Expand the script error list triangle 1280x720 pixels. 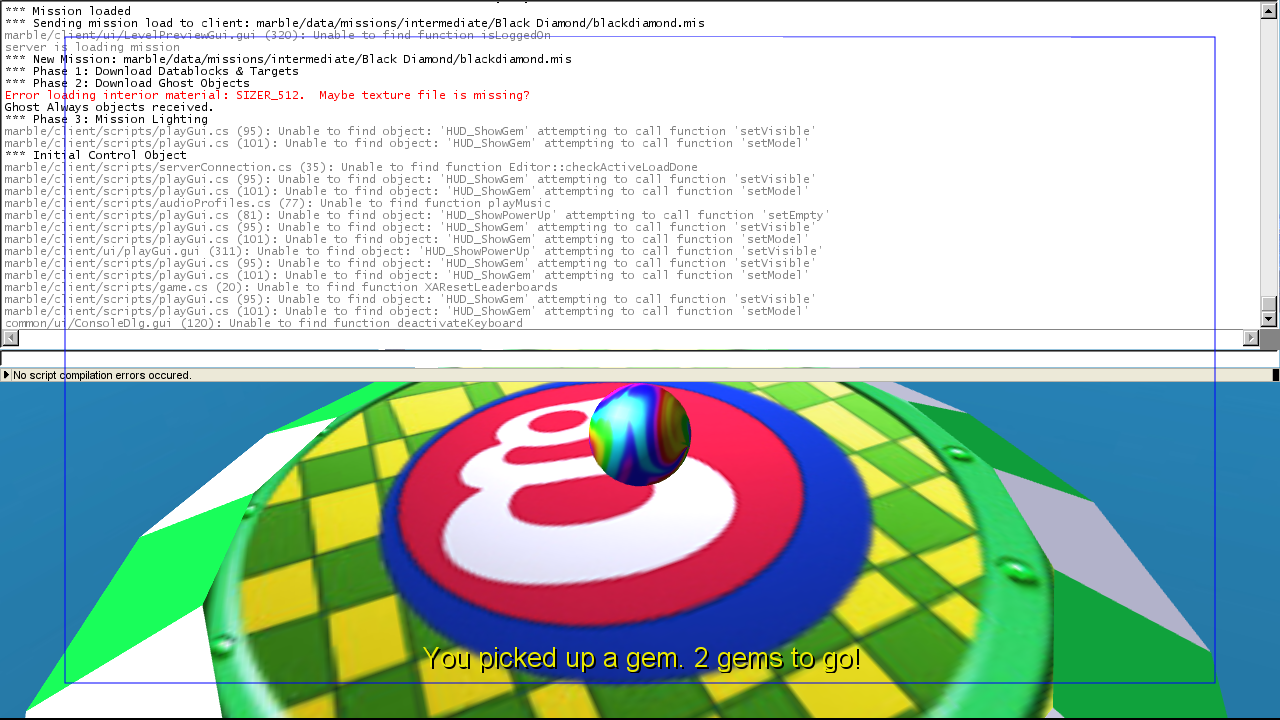(6, 375)
